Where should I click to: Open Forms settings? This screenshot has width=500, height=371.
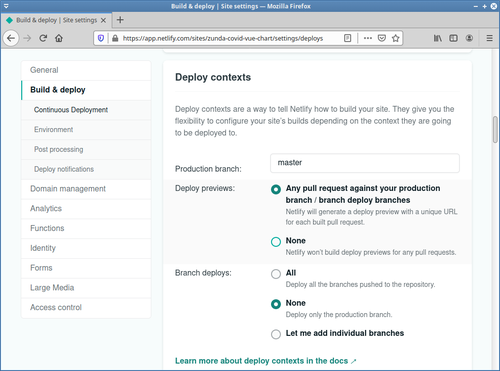pyautogui.click(x=86, y=268)
